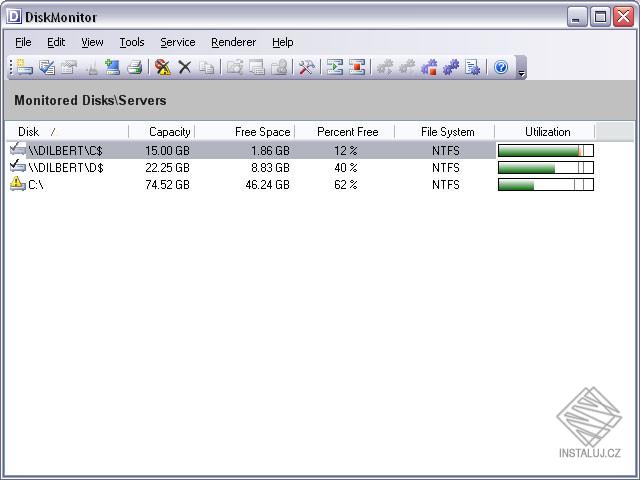Click the grayed-out user lock icon

[x=279, y=67]
